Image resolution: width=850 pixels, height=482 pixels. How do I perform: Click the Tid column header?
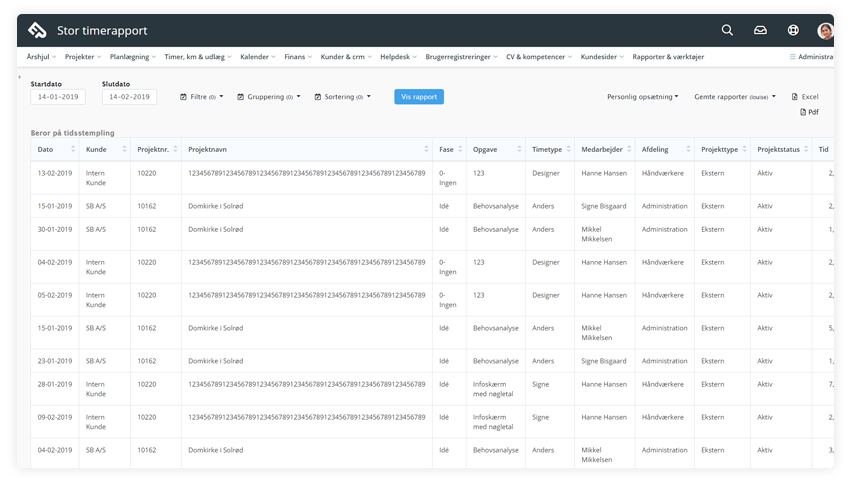(823, 150)
